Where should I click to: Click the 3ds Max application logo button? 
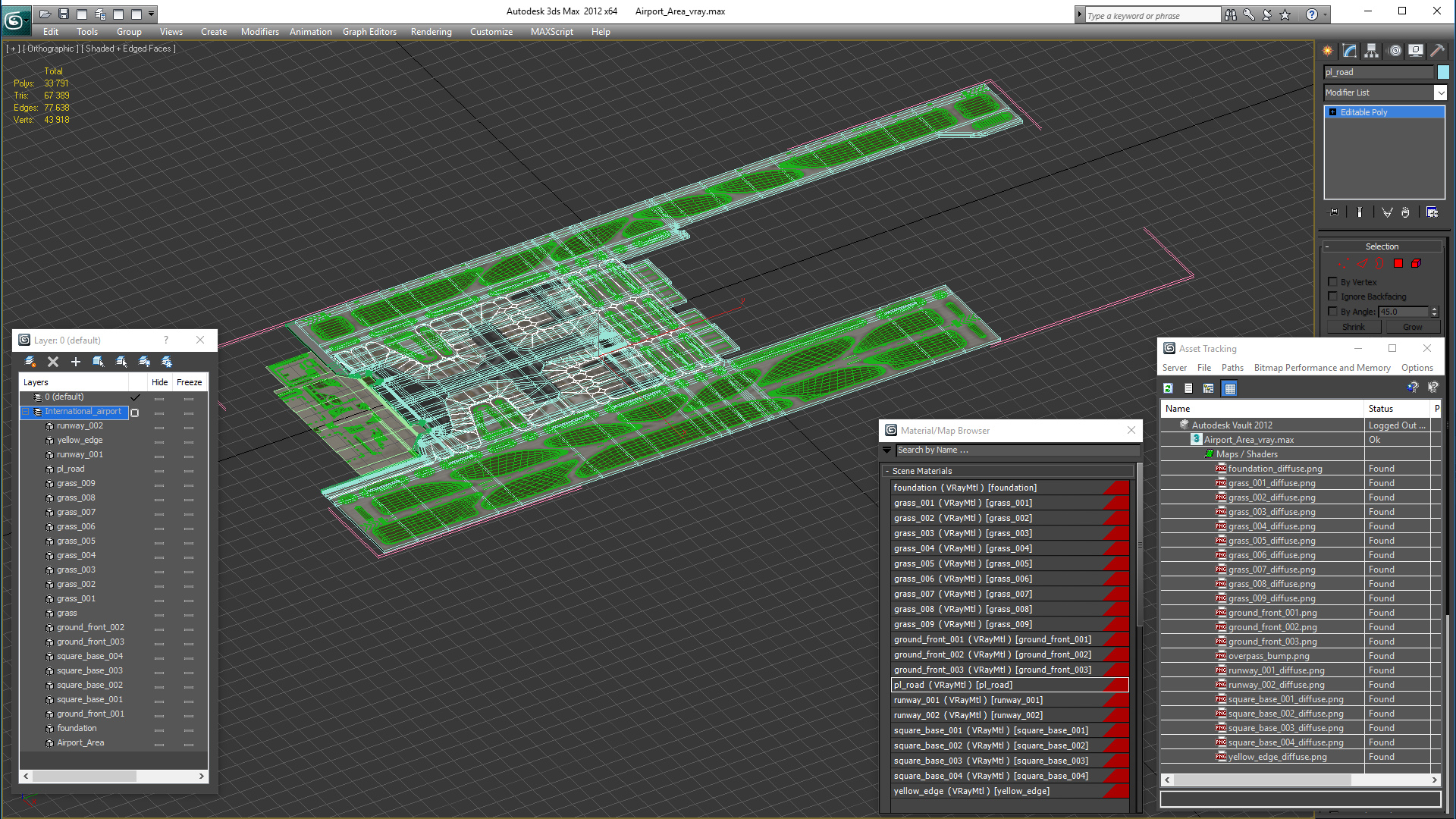(15, 19)
